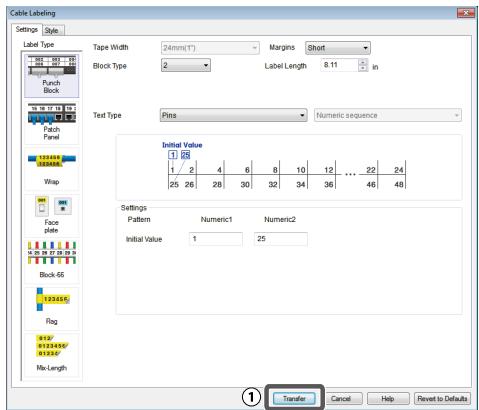Expand the Margins dropdown set to Short
479x410 pixels.
tap(337, 48)
